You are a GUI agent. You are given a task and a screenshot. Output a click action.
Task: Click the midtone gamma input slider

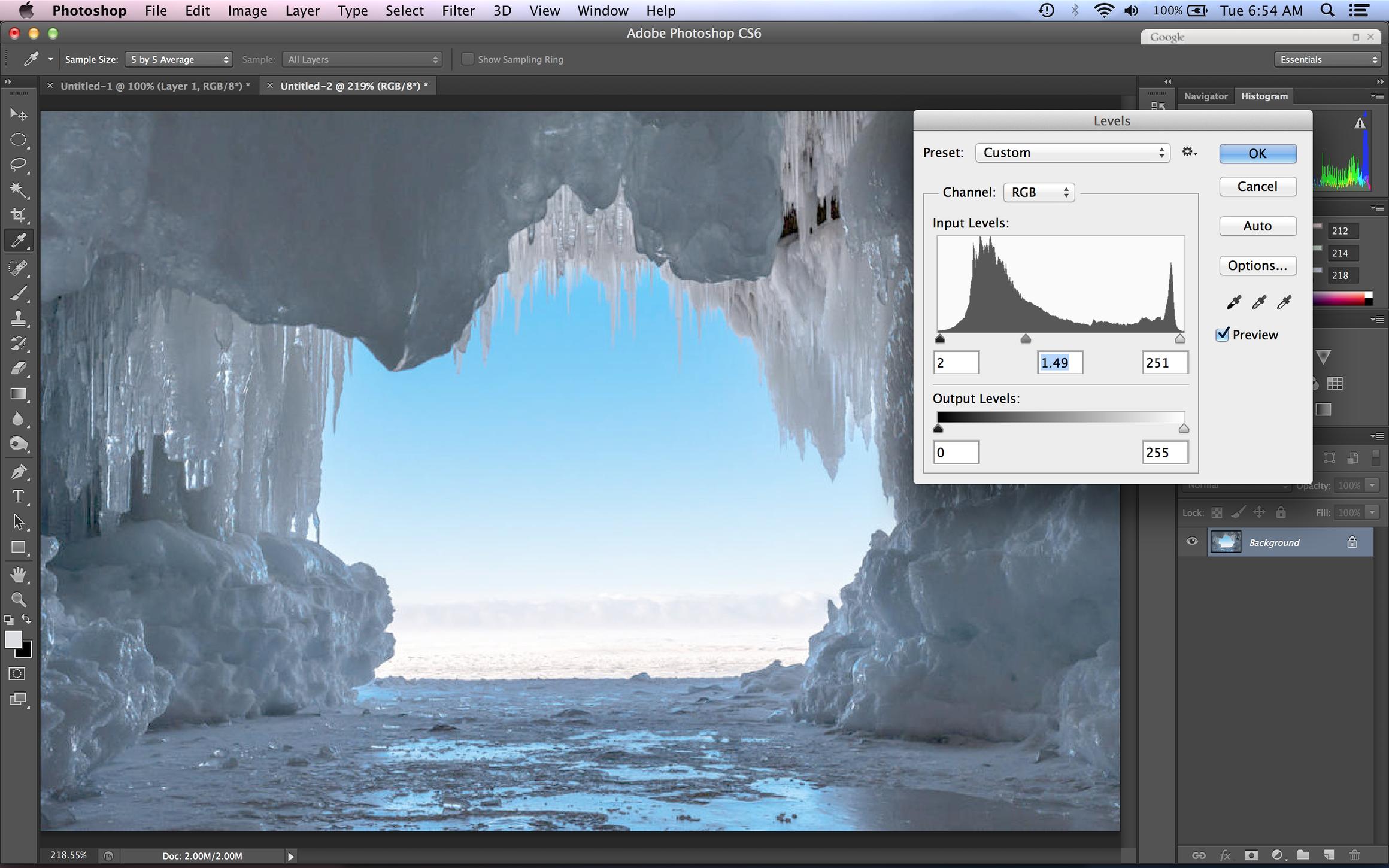pyautogui.click(x=1025, y=339)
